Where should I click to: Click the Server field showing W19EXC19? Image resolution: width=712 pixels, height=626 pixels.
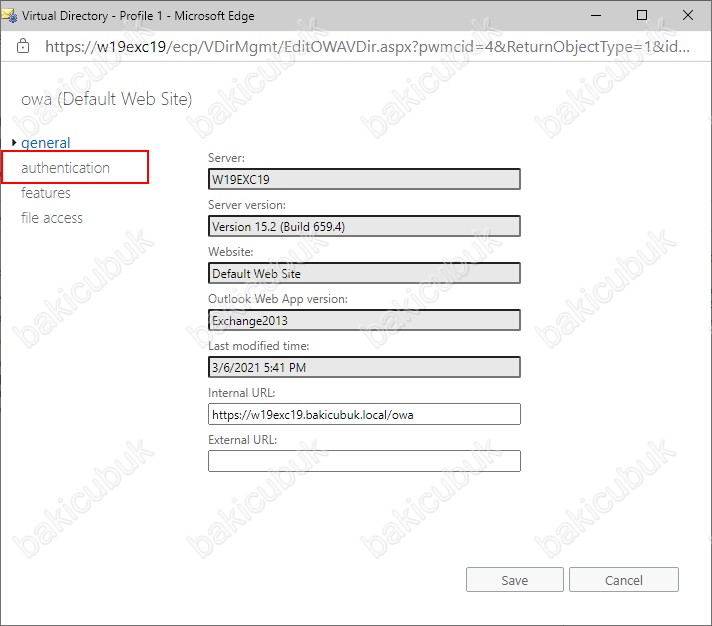[364, 179]
